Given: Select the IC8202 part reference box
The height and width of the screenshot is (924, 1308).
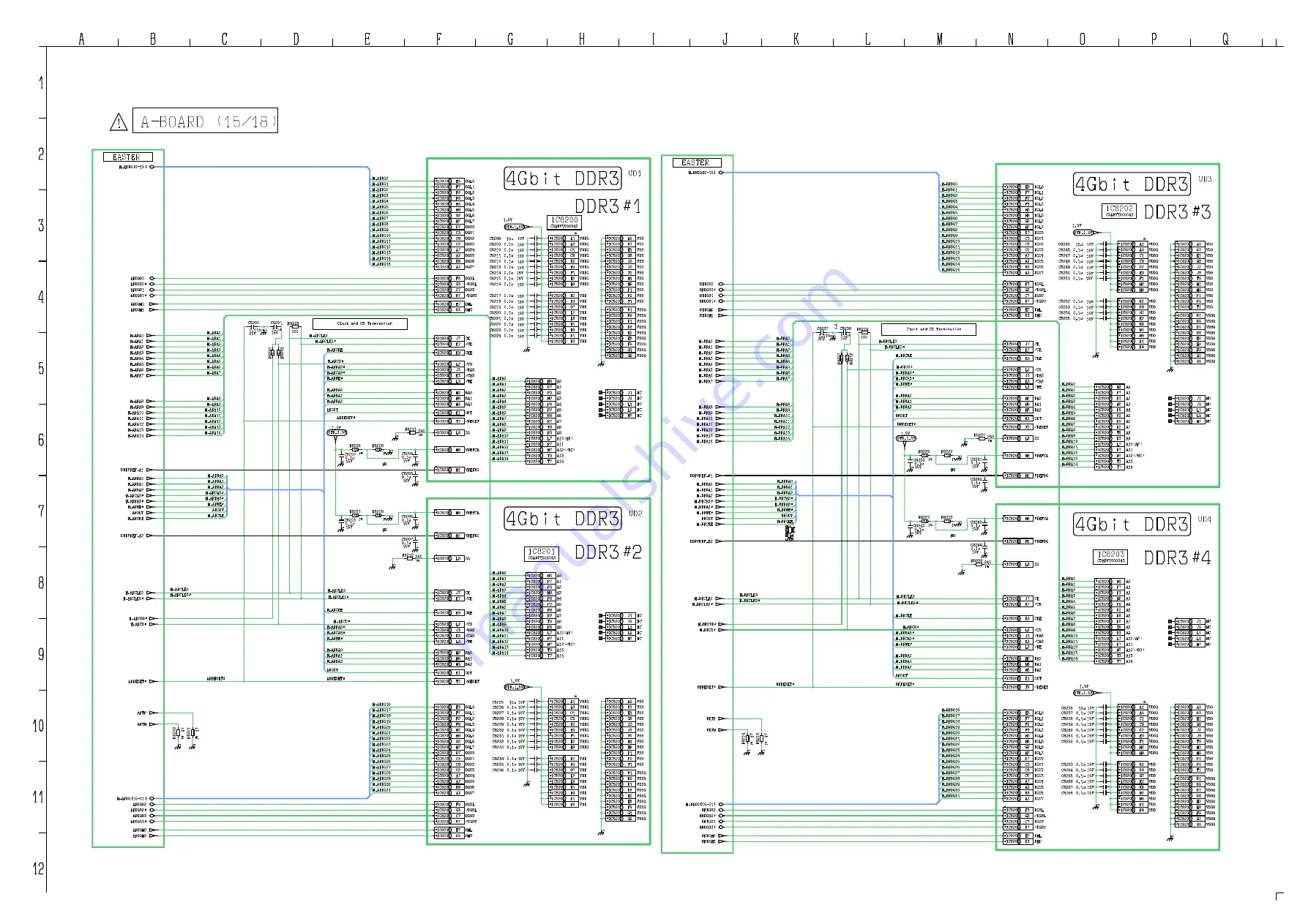Looking at the screenshot, I should click(1119, 211).
